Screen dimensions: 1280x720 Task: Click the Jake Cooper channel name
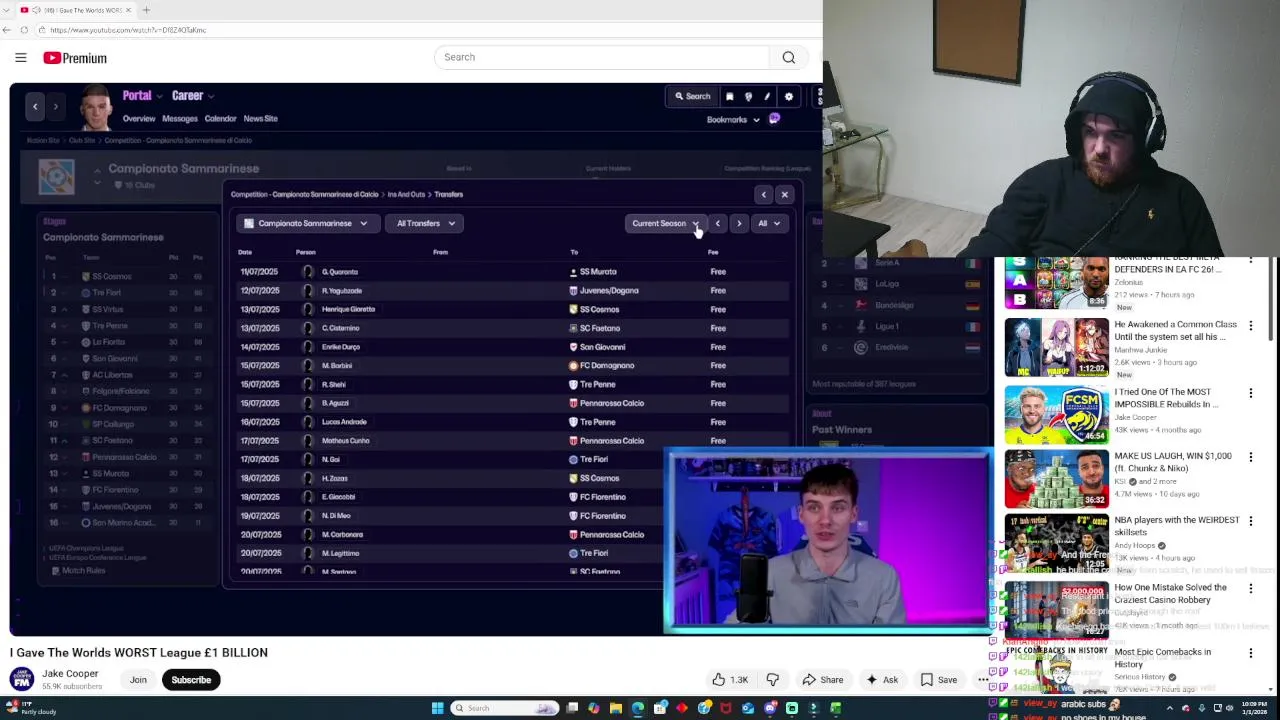pos(70,674)
